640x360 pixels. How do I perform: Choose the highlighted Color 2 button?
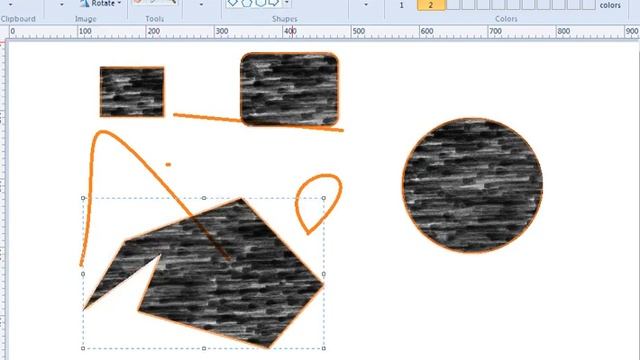click(431, 5)
